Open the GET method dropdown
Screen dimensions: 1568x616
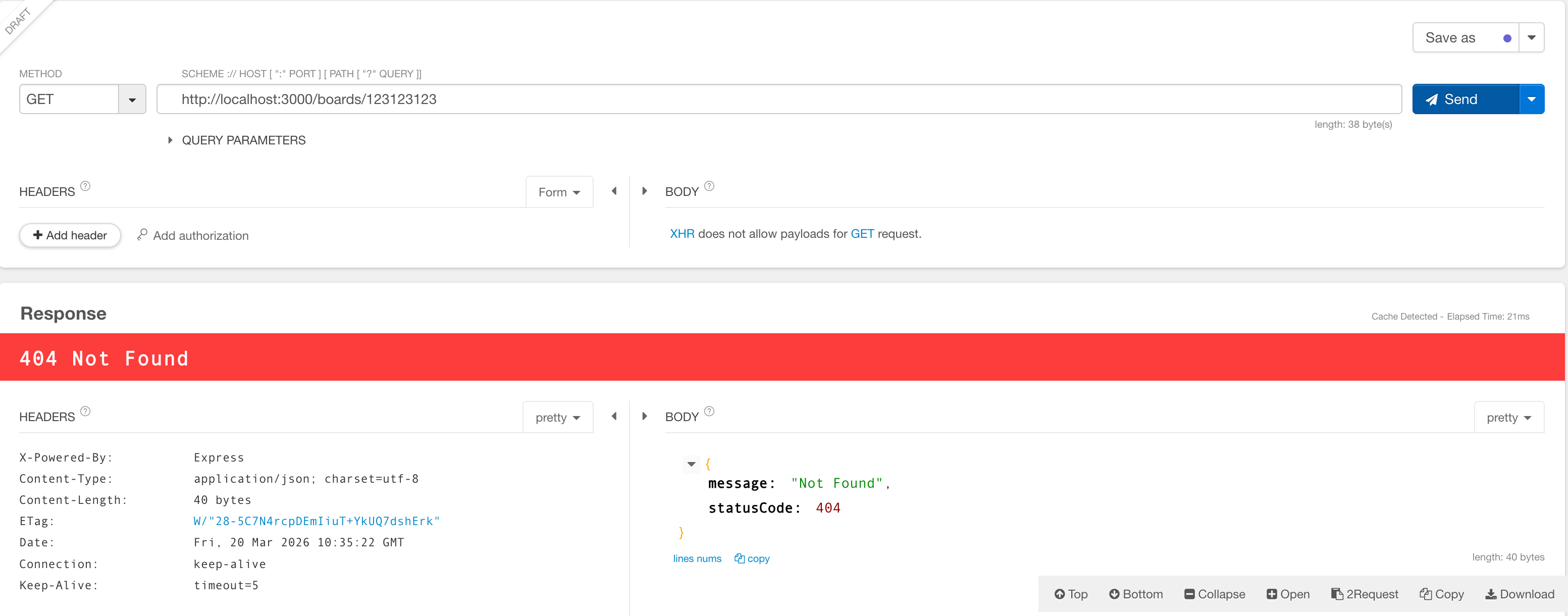pyautogui.click(x=131, y=99)
